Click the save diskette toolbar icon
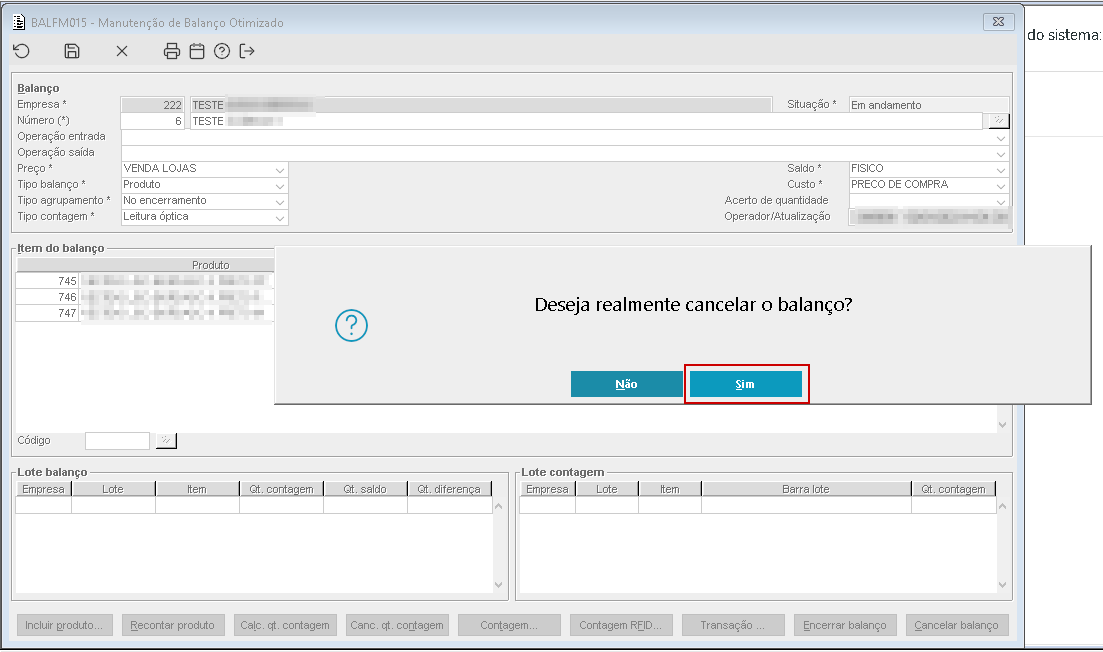This screenshot has height=652, width=1103. pyautogui.click(x=72, y=51)
